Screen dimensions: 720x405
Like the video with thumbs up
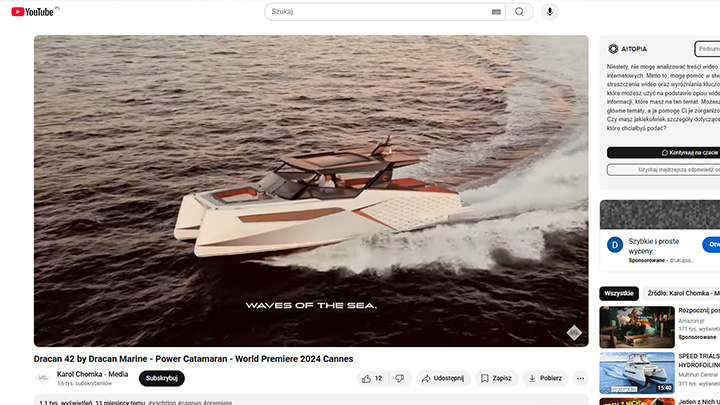click(372, 379)
